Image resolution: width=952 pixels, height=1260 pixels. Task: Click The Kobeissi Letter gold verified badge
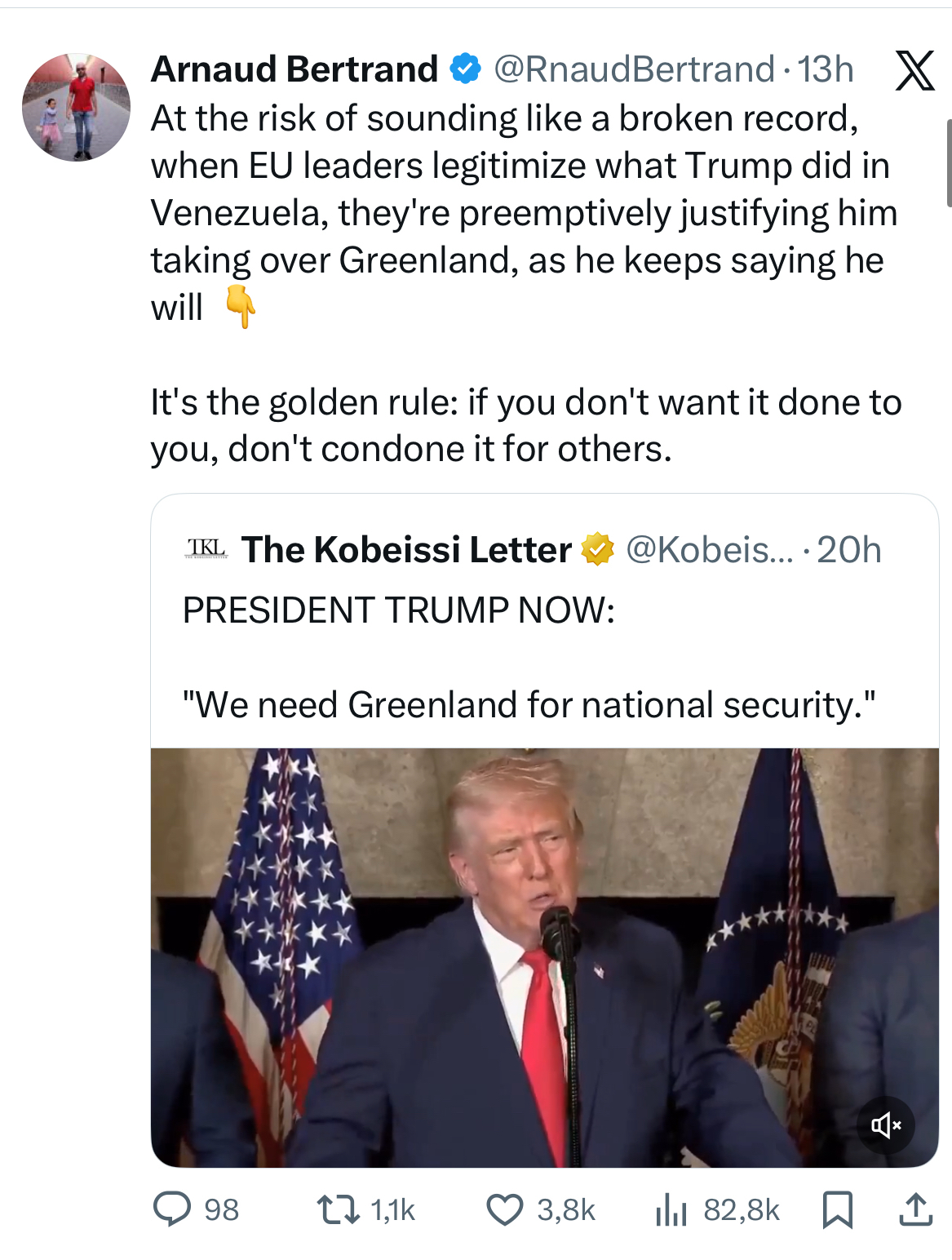pyautogui.click(x=597, y=550)
